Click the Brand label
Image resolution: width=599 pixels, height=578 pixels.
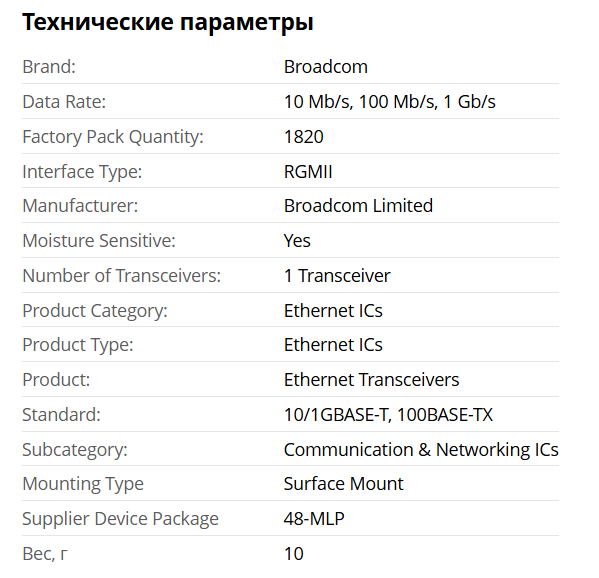pos(49,67)
